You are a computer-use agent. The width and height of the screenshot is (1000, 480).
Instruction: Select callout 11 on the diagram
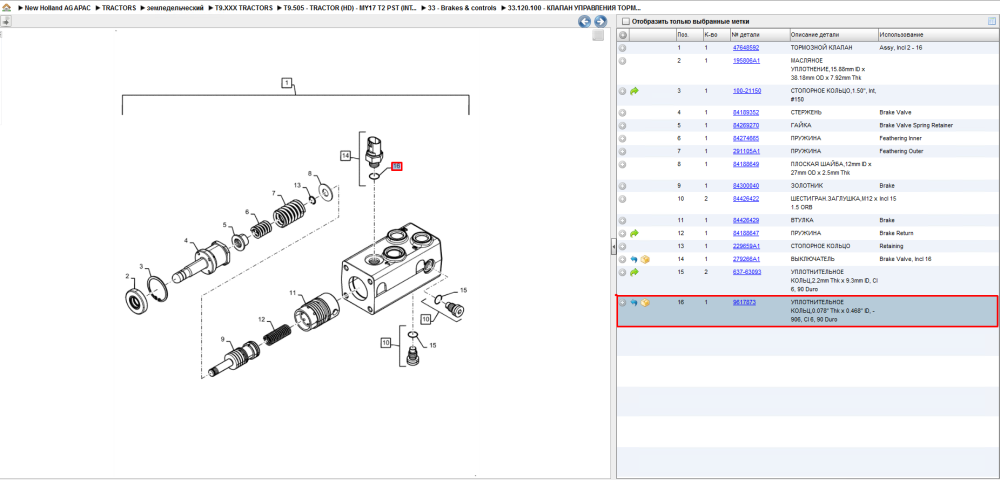pos(293,293)
